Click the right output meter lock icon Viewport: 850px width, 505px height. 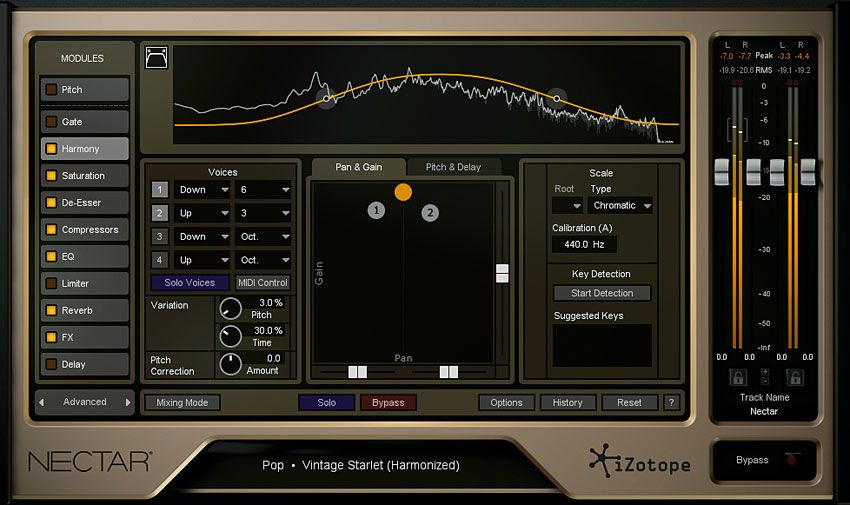click(x=794, y=377)
